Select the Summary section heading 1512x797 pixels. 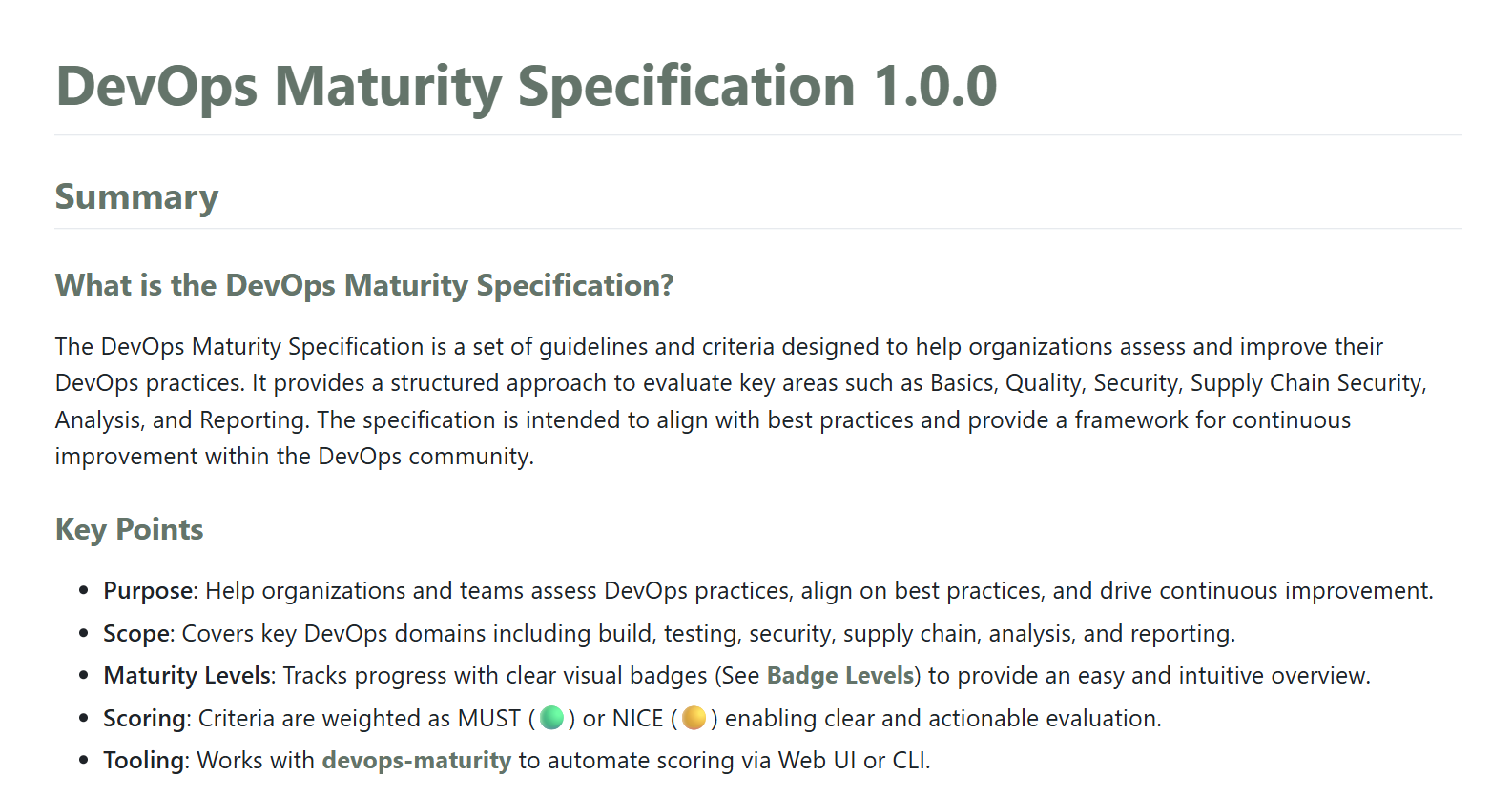tap(136, 196)
